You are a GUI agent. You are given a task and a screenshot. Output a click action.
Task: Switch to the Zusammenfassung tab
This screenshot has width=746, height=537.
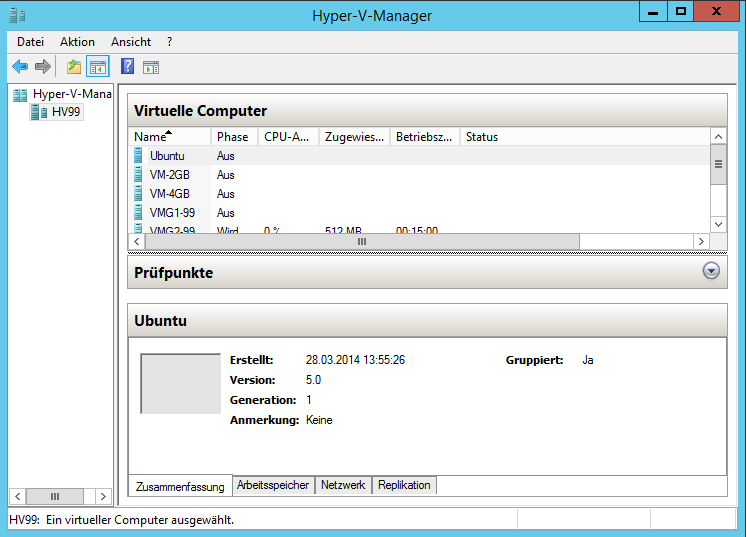[x=180, y=487]
